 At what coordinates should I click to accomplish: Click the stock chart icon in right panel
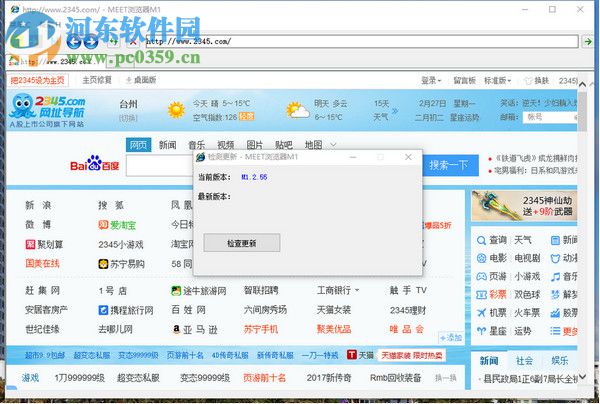(555, 313)
